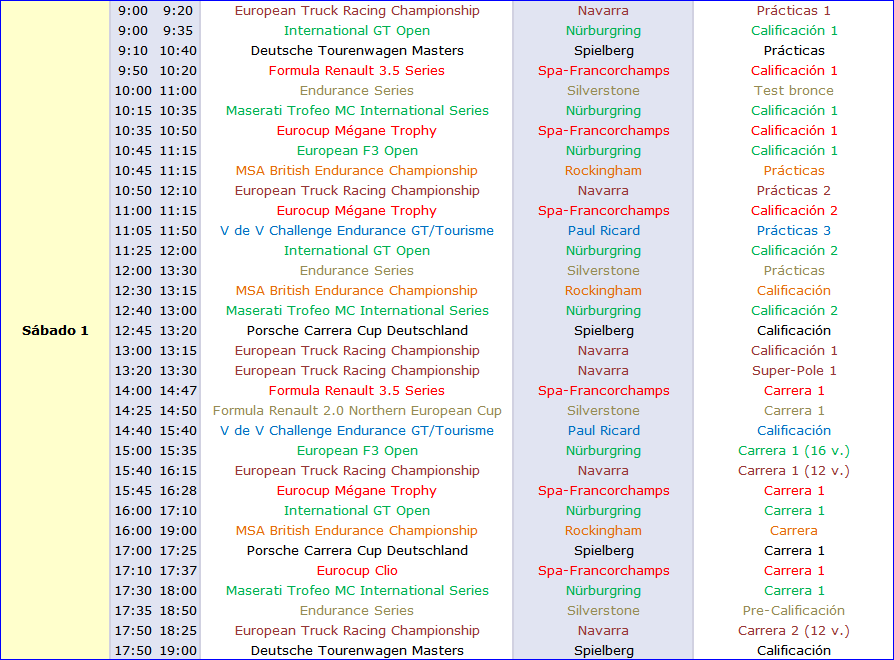The width and height of the screenshot is (894, 660).
Task: Click 'Formula Renault 3.5 Series' at 14:00
Action: (357, 390)
